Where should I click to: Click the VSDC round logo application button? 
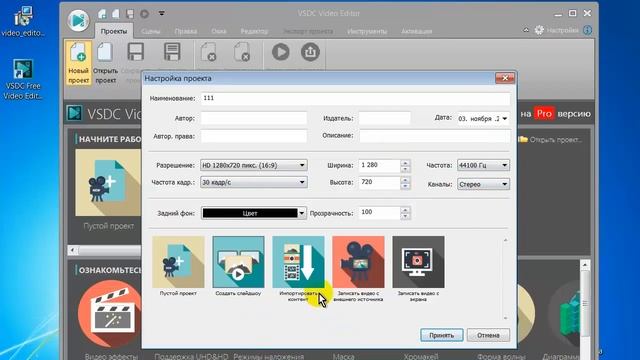pos(78,20)
